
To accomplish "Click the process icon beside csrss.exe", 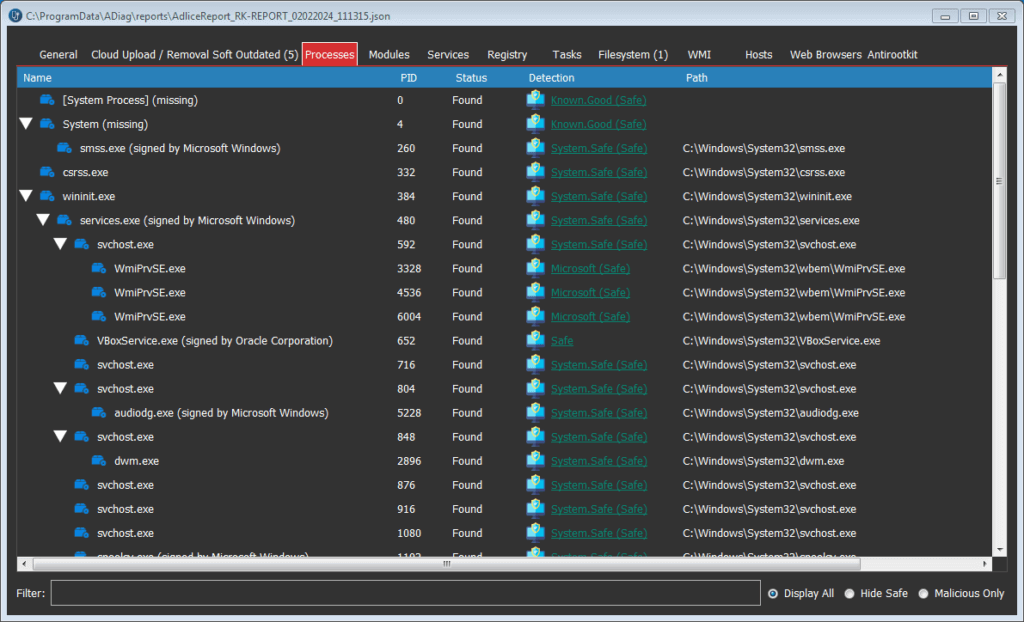I will 47,172.
